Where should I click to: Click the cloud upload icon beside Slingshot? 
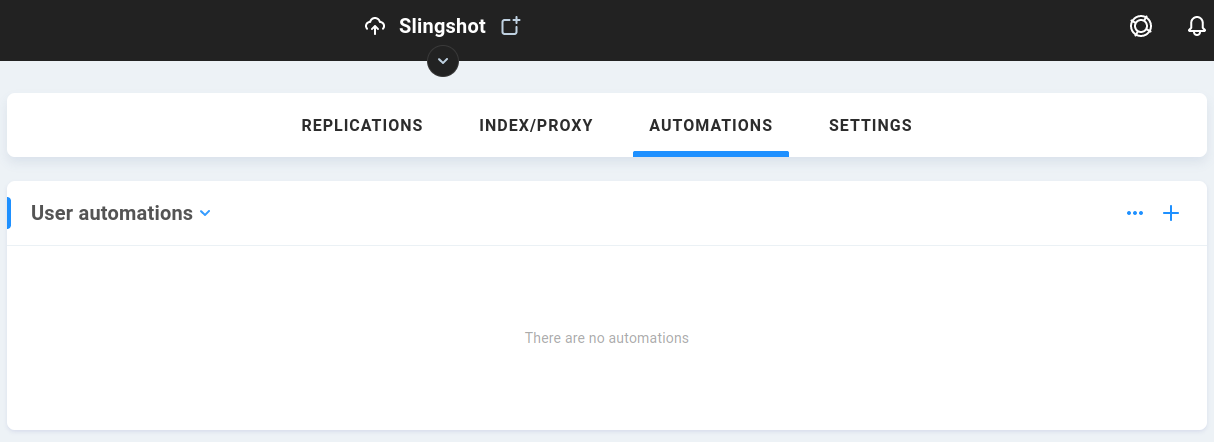click(x=375, y=27)
